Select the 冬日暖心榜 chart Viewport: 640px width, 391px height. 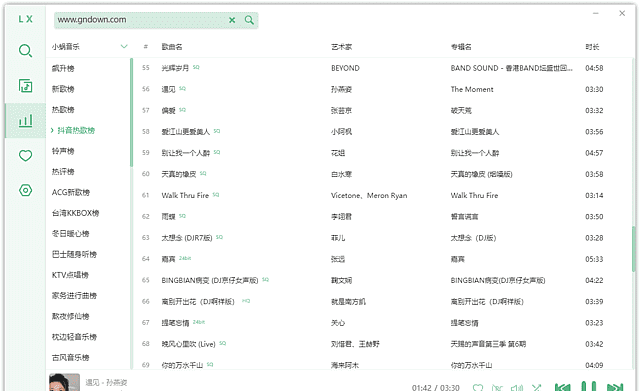coord(71,233)
